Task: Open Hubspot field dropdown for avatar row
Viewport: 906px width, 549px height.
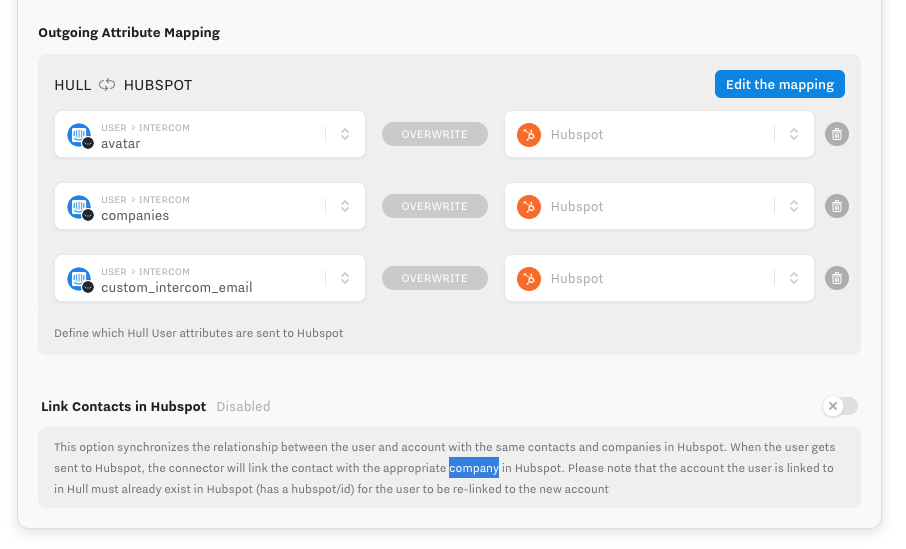Action: pos(794,134)
